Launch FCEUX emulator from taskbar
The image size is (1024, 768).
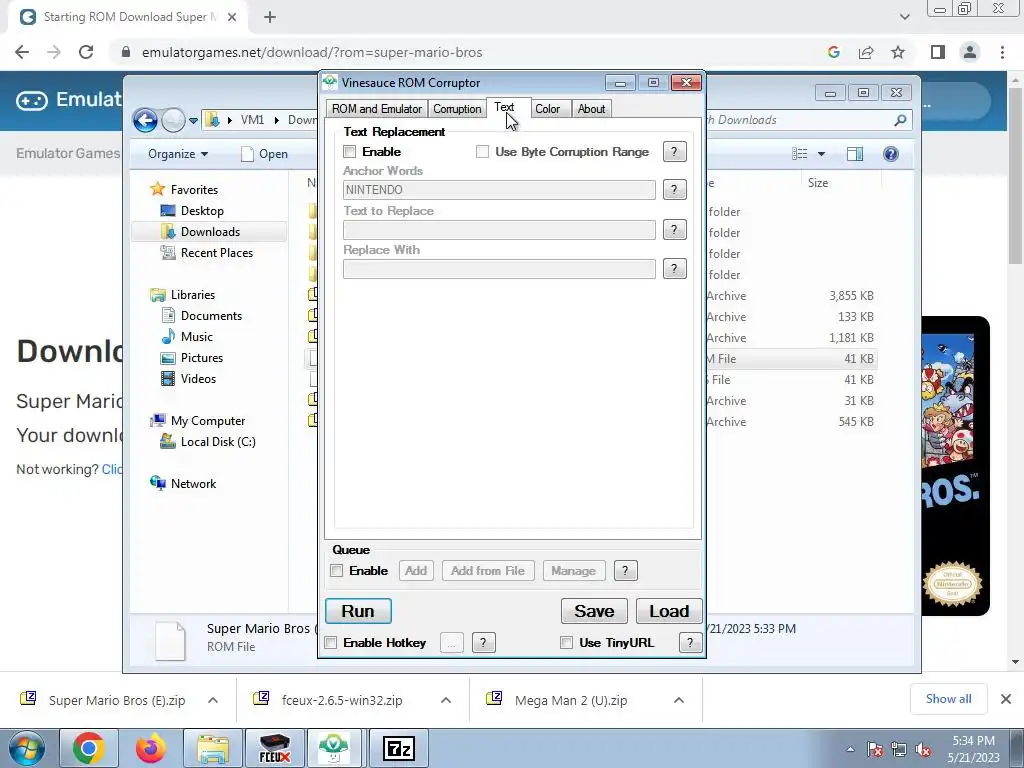274,748
